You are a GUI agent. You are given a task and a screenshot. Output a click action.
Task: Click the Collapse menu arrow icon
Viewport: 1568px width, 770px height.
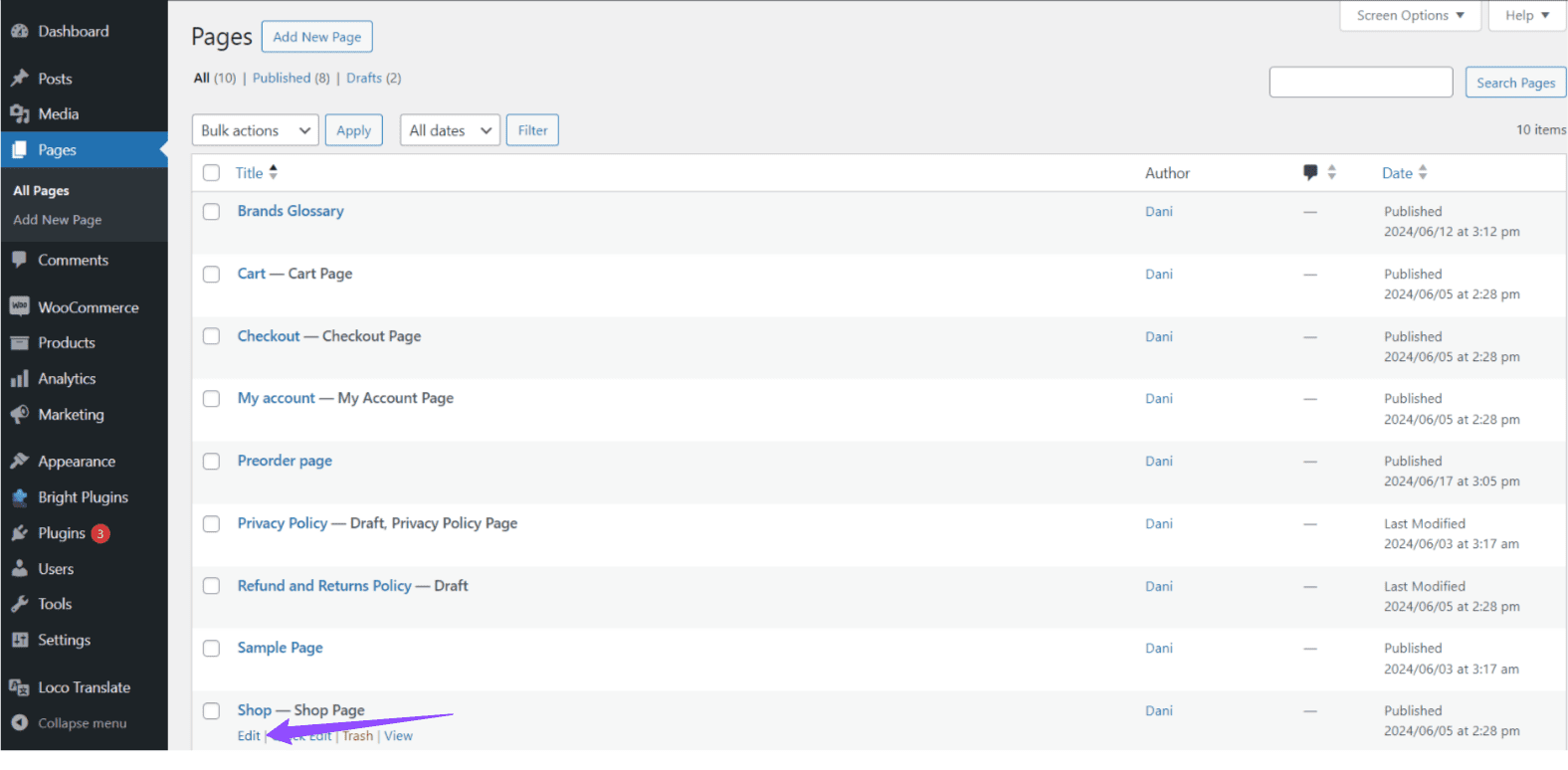tap(20, 723)
